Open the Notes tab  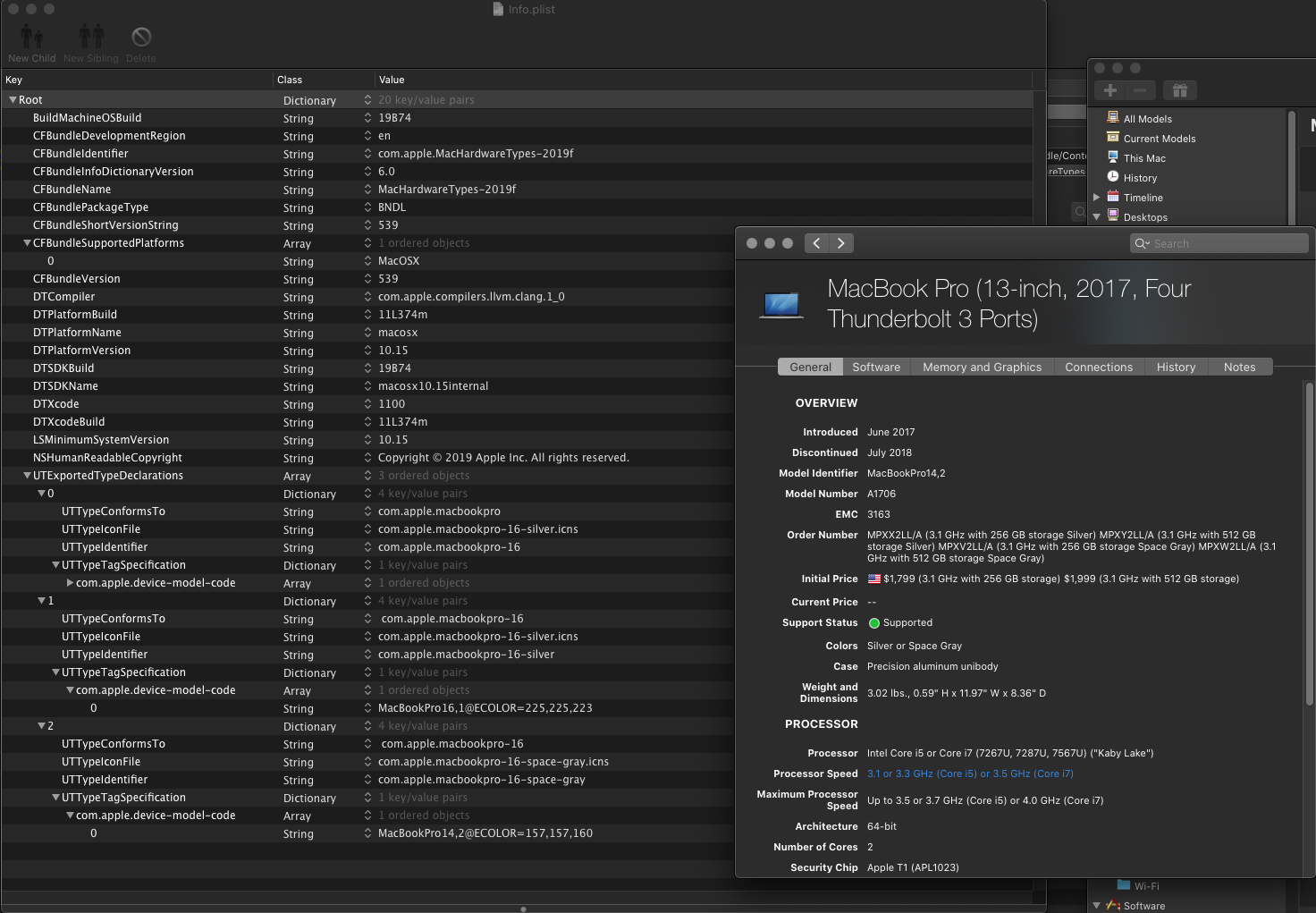pos(1239,368)
